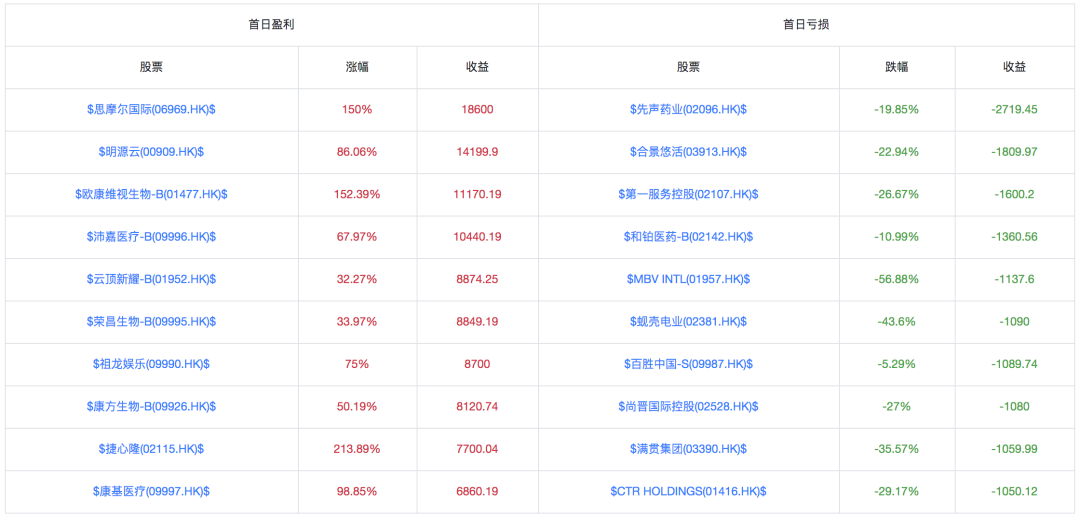
Task: Open the 第一服务控股(02107.HK) stock link
Action: [x=689, y=194]
